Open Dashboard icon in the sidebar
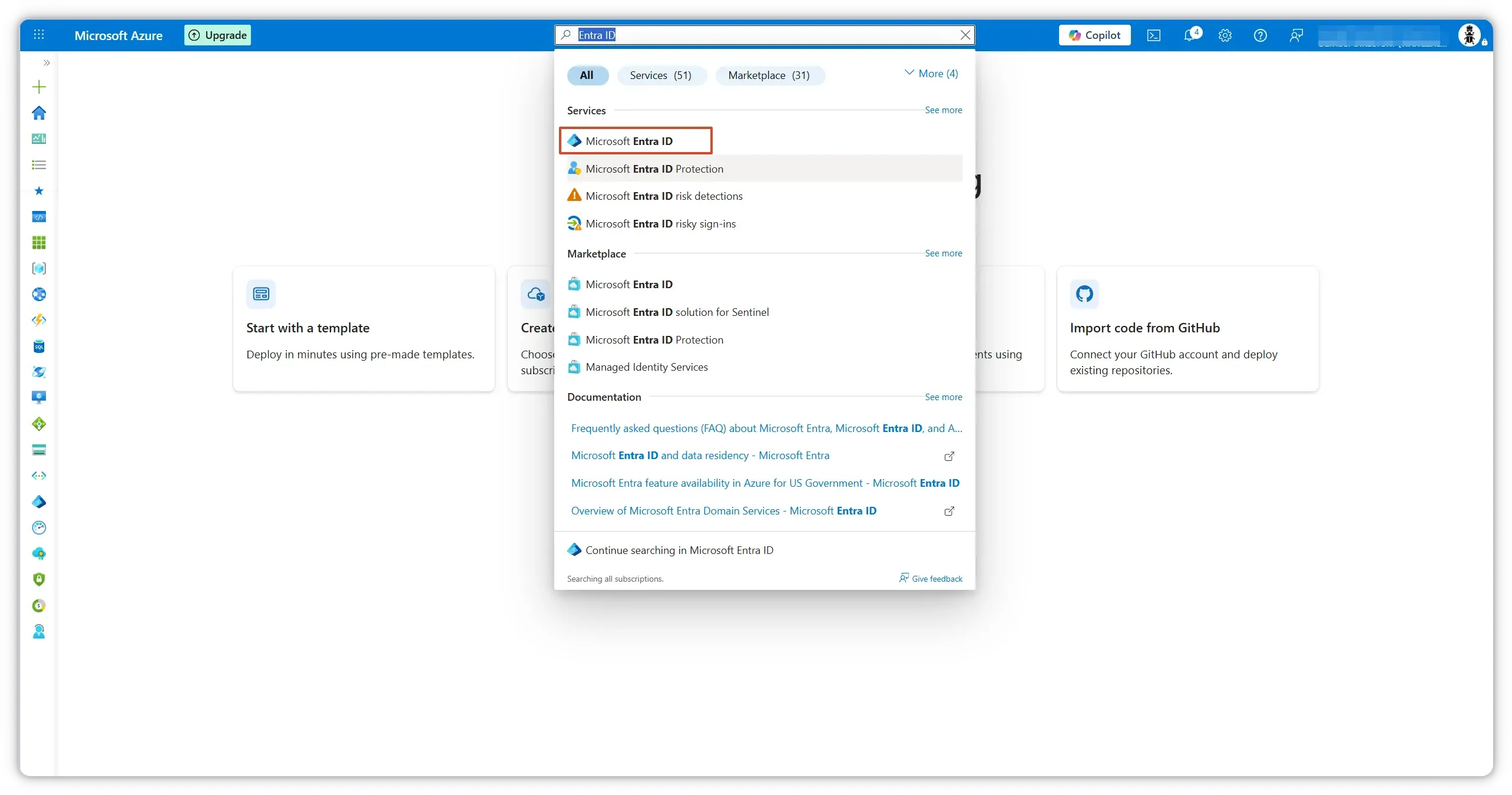Viewport: 1512px width, 795px height. point(39,138)
